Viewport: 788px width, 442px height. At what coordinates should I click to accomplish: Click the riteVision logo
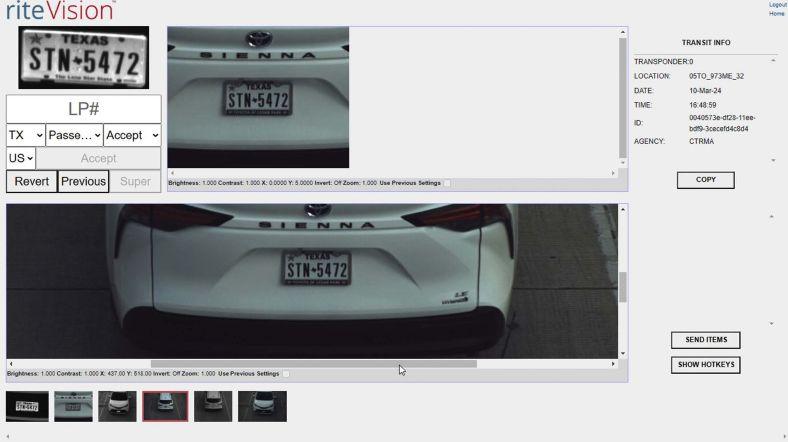point(61,11)
